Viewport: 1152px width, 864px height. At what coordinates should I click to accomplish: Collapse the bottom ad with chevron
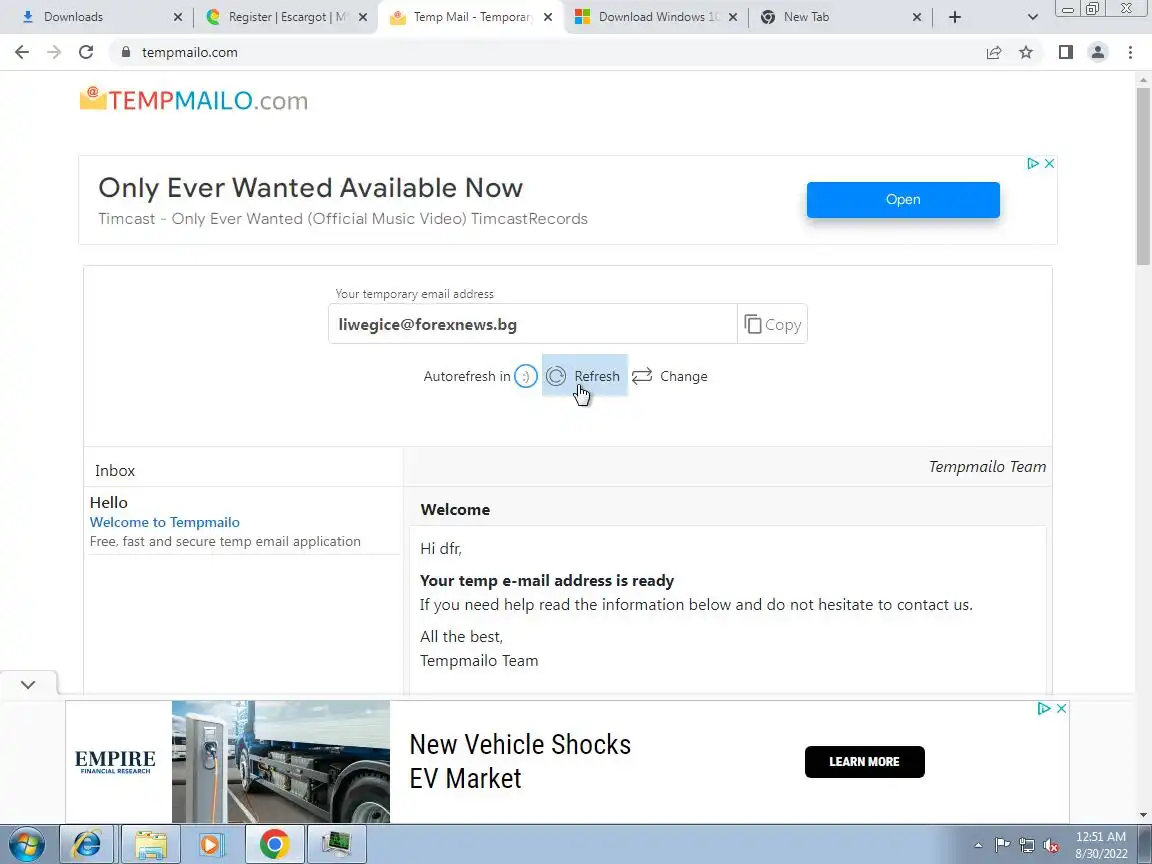click(28, 685)
